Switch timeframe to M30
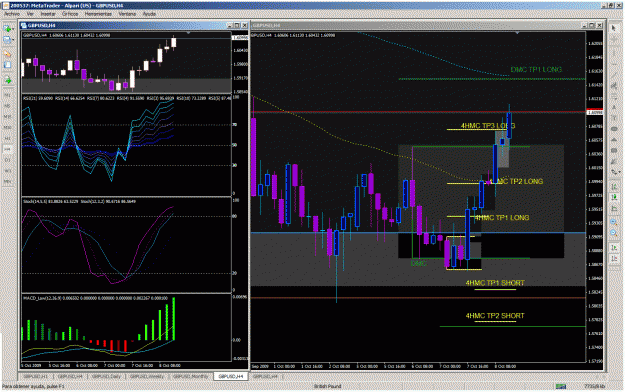 7,127
